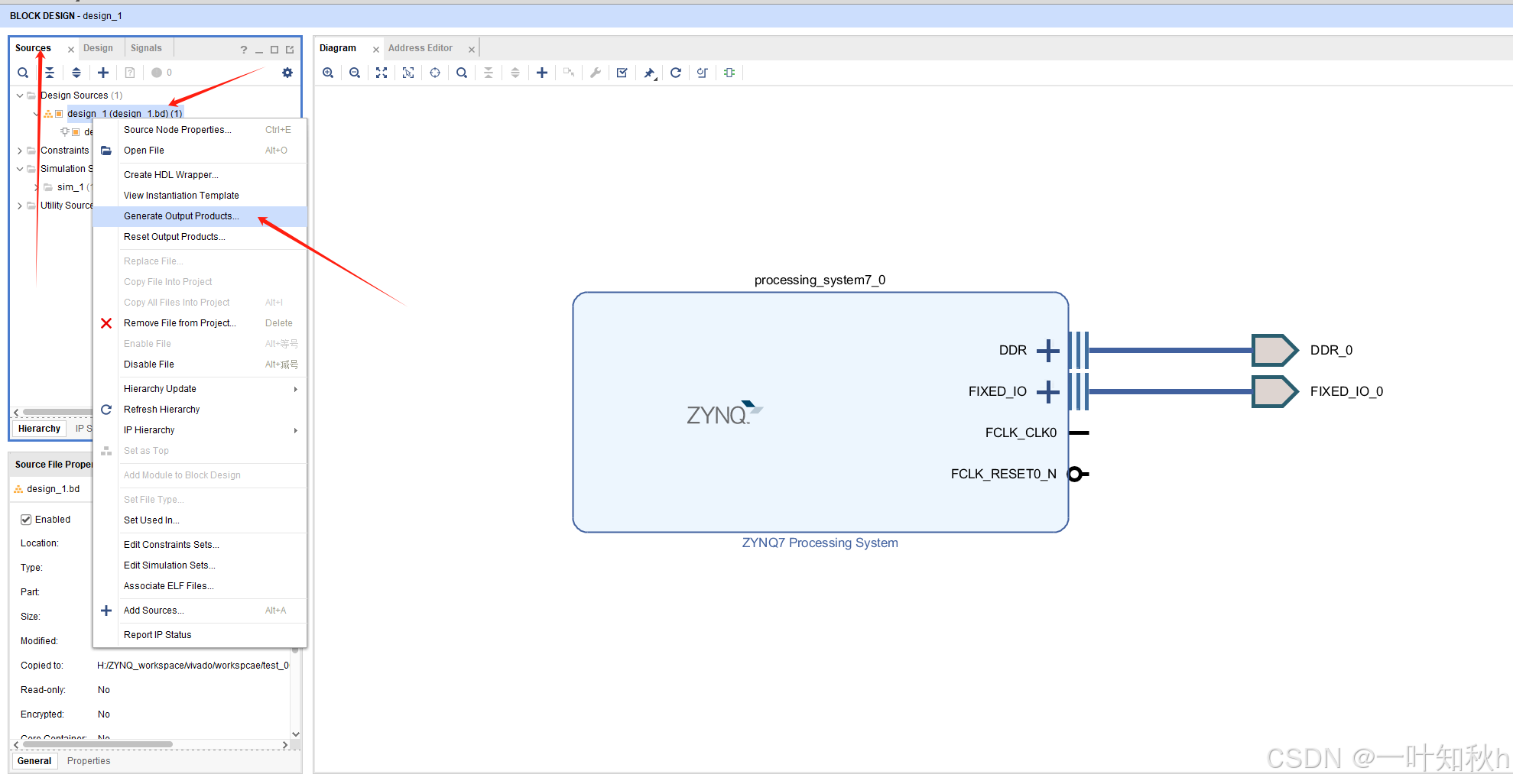
Task: Add IP with the plus icon in Diagram
Action: [542, 73]
